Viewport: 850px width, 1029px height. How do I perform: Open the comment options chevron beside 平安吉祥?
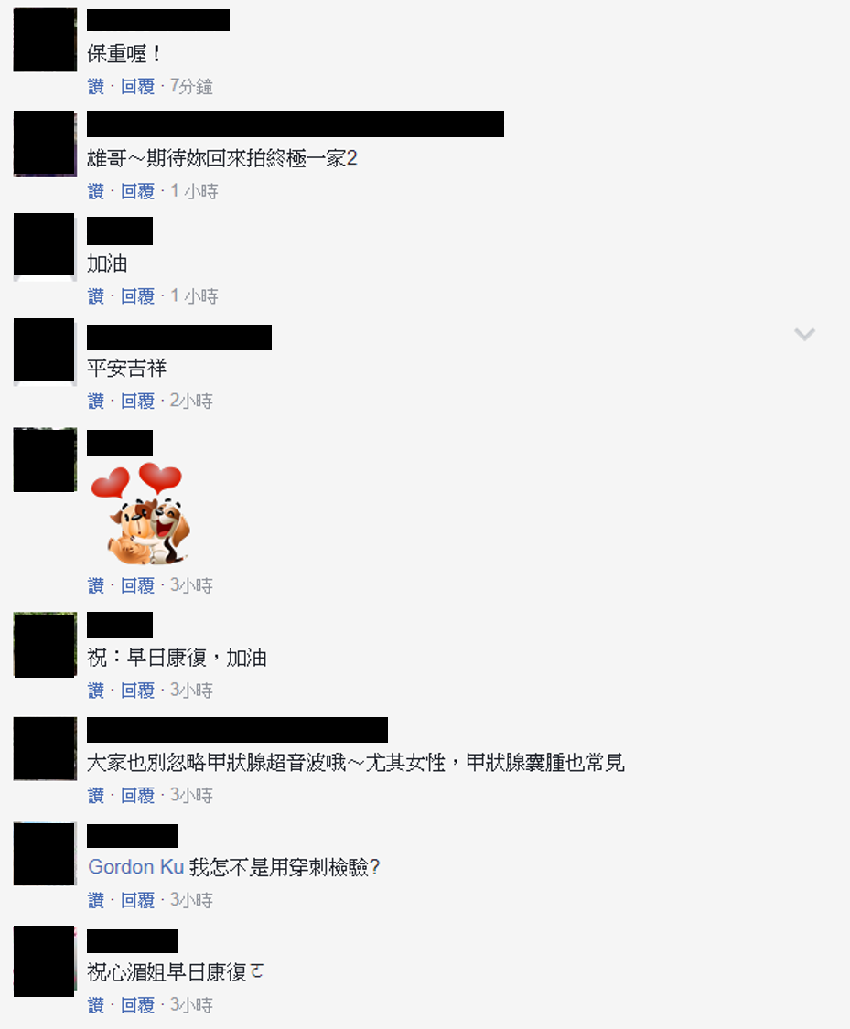pos(804,334)
